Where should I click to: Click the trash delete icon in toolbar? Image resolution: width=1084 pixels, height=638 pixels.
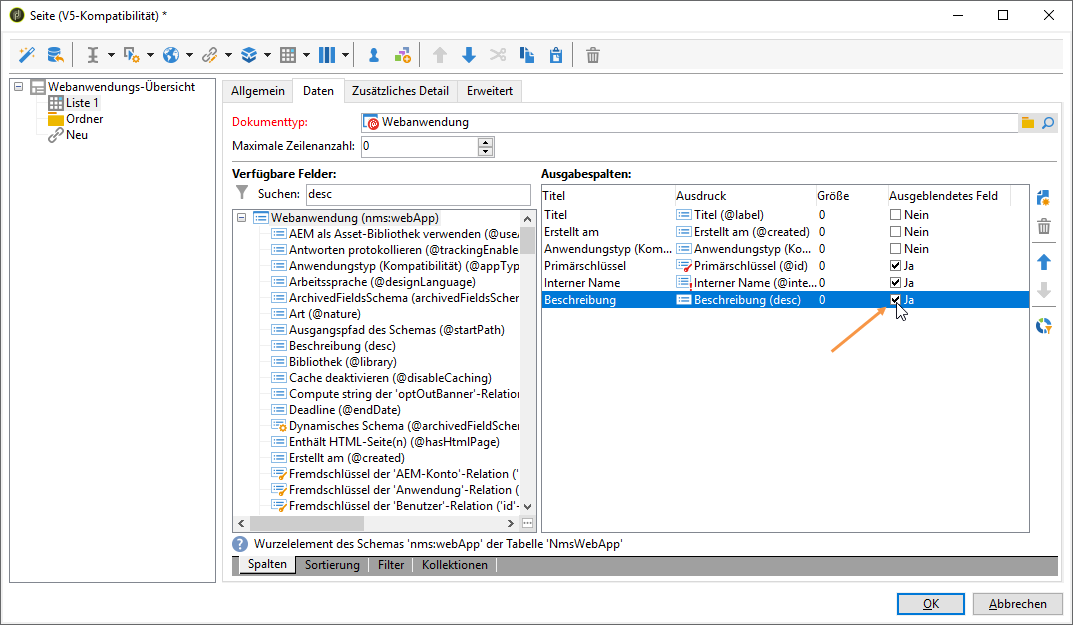593,55
